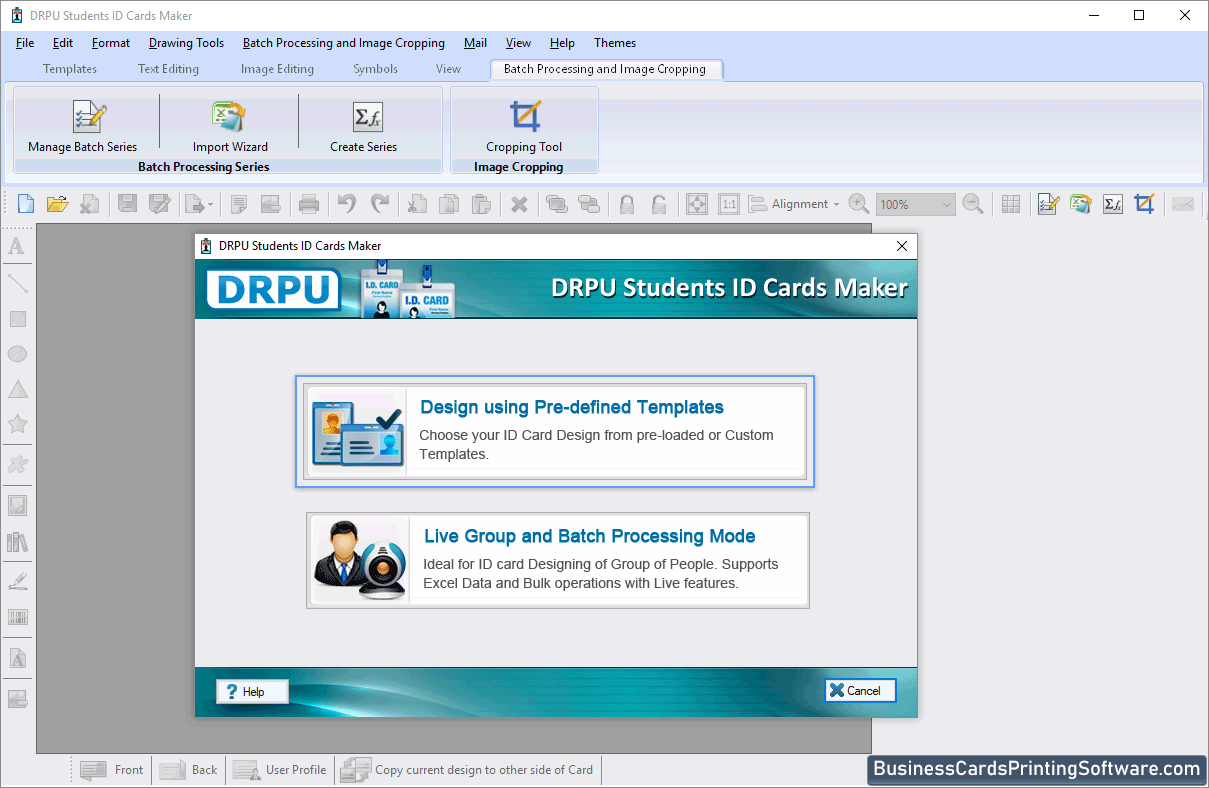Switch to the Text Editing tab
Image resolution: width=1209 pixels, height=788 pixels.
tap(168, 69)
